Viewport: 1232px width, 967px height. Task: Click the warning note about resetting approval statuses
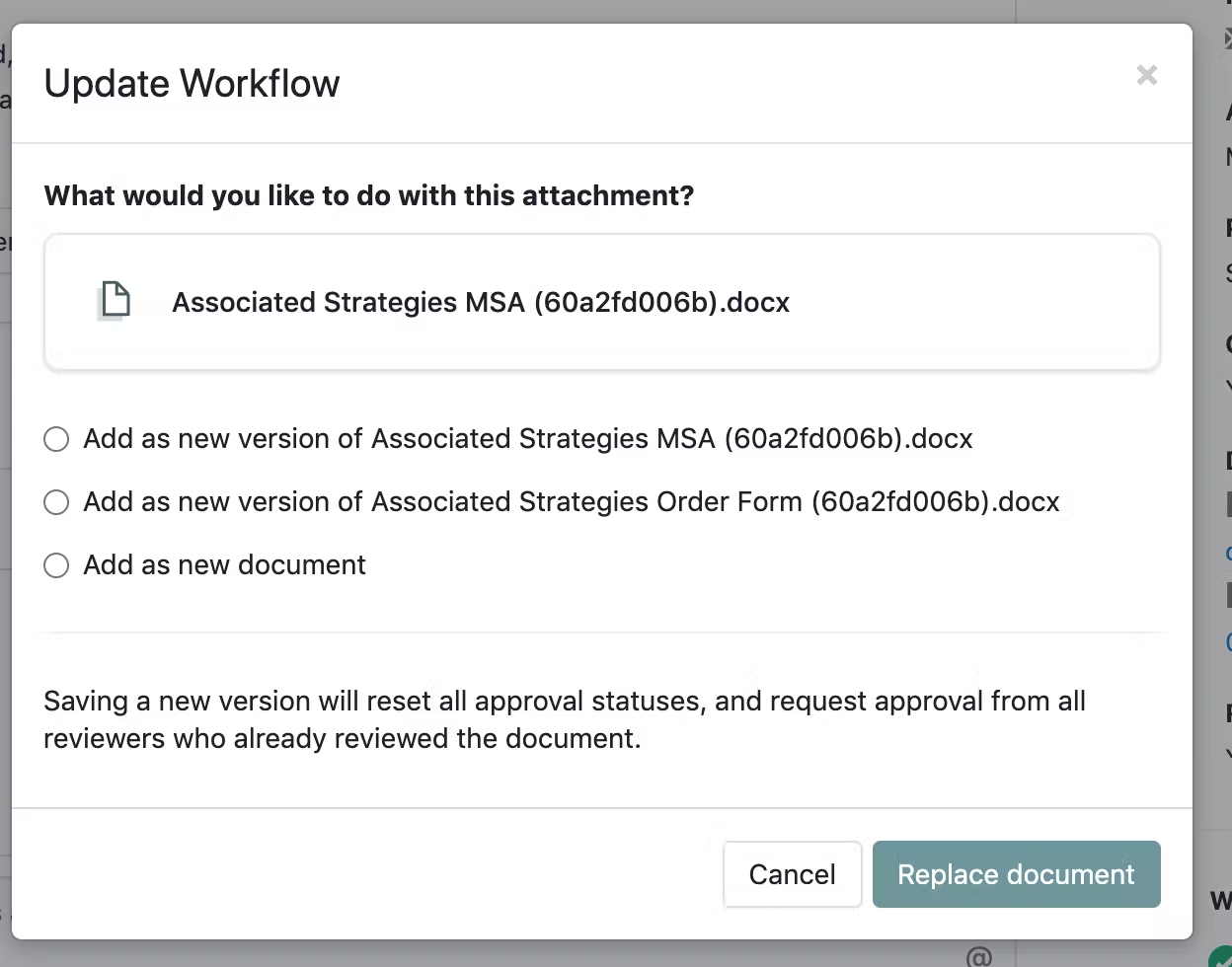564,720
